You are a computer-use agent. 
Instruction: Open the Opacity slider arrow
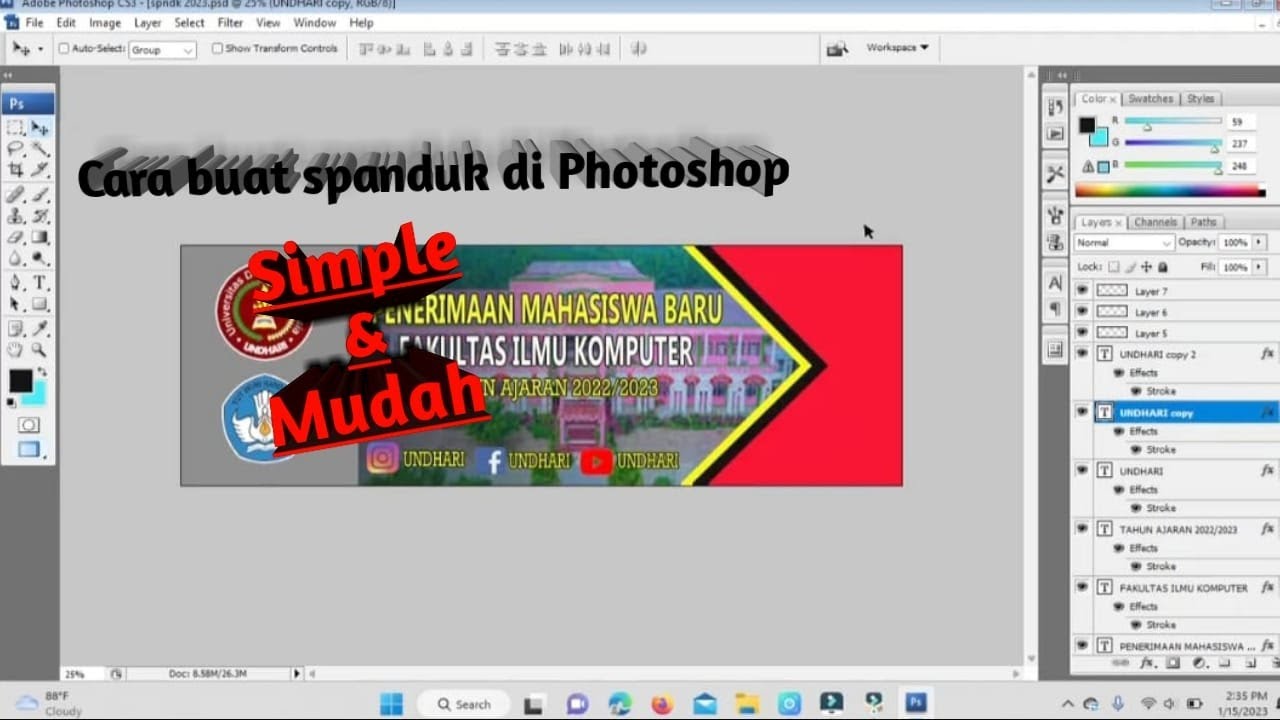click(1259, 243)
